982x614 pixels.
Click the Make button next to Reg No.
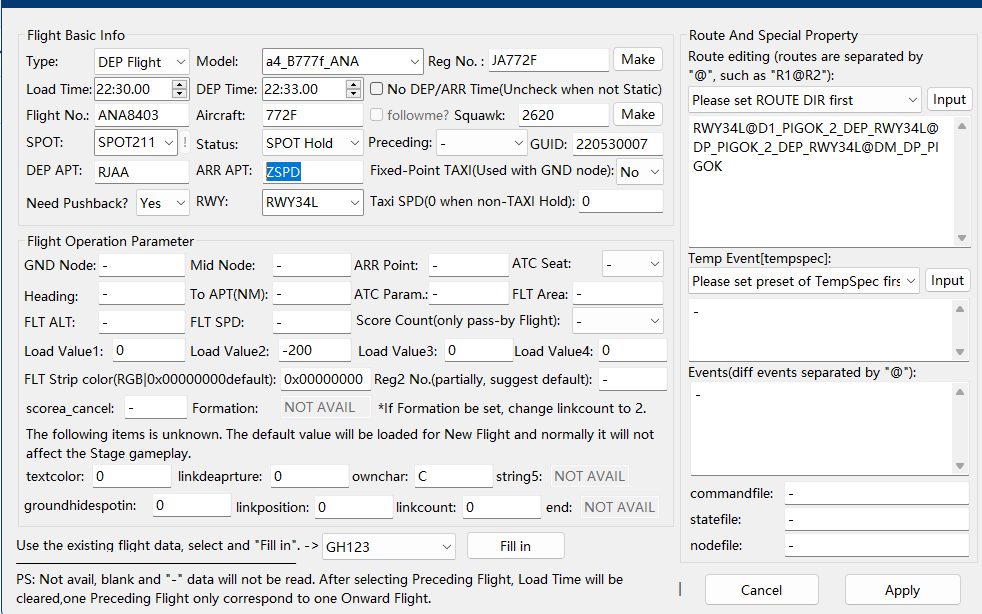(x=638, y=60)
